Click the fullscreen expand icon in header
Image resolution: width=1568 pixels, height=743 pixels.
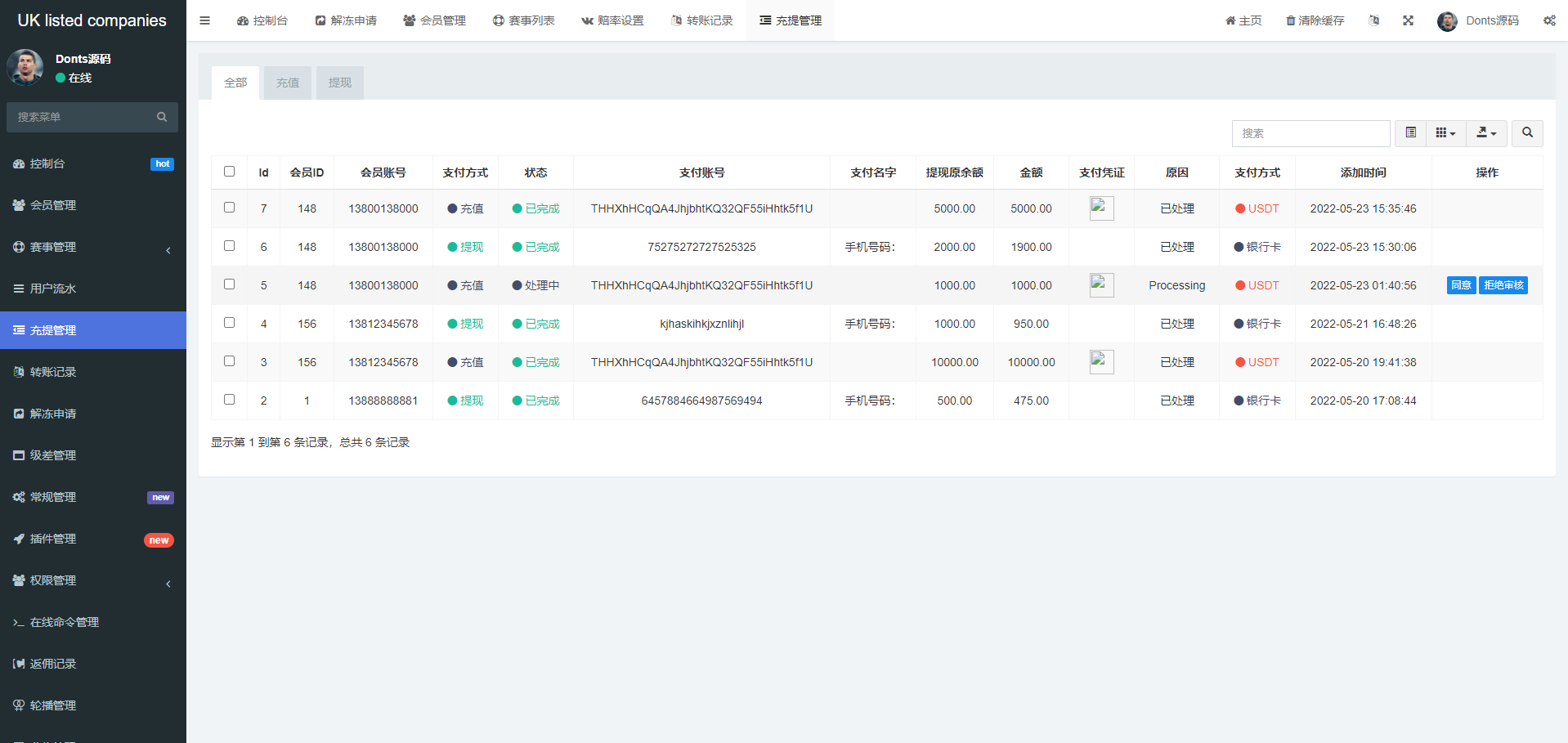(x=1408, y=20)
